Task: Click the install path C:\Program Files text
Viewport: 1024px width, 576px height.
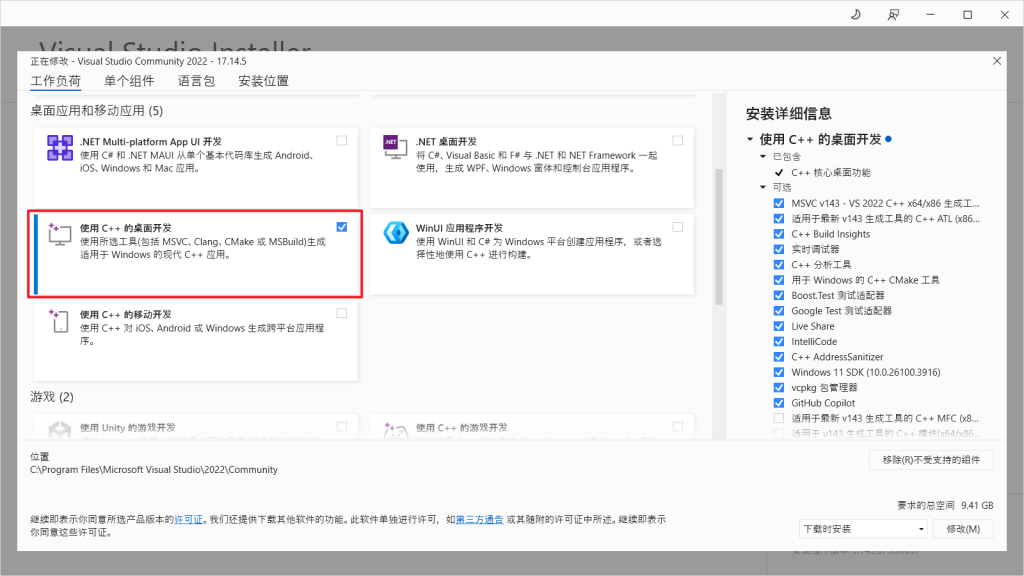Action: [154, 470]
